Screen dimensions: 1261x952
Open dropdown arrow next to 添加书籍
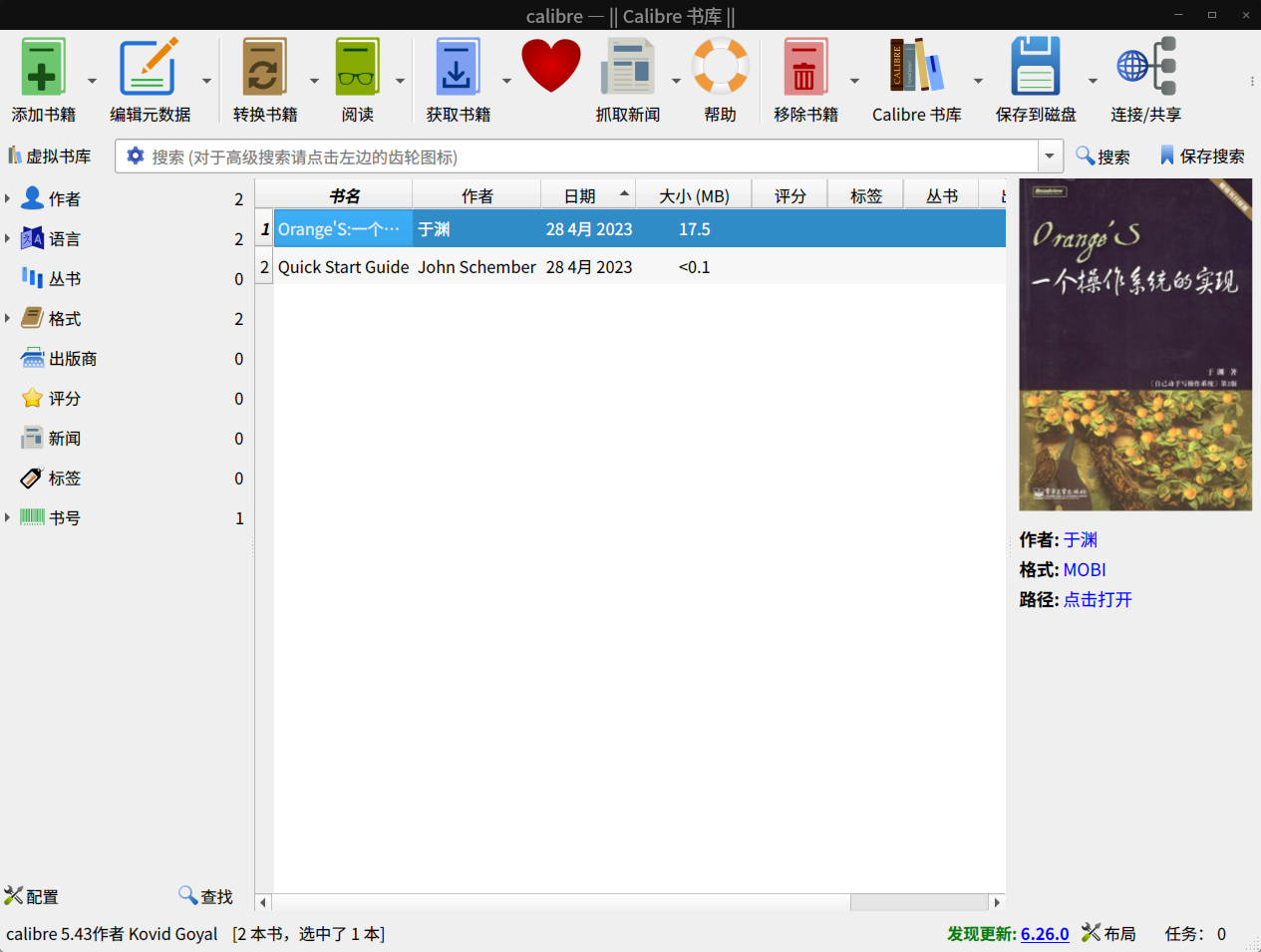pos(92,81)
